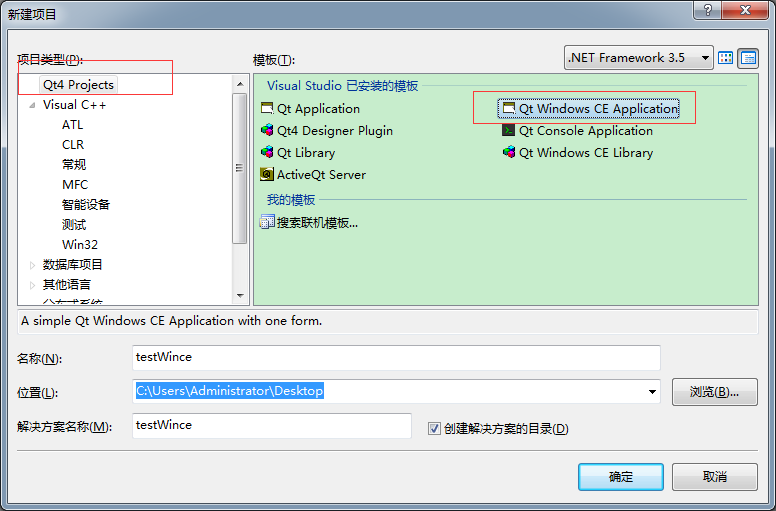Switch to large icons view
The image size is (776, 511).
point(726,58)
